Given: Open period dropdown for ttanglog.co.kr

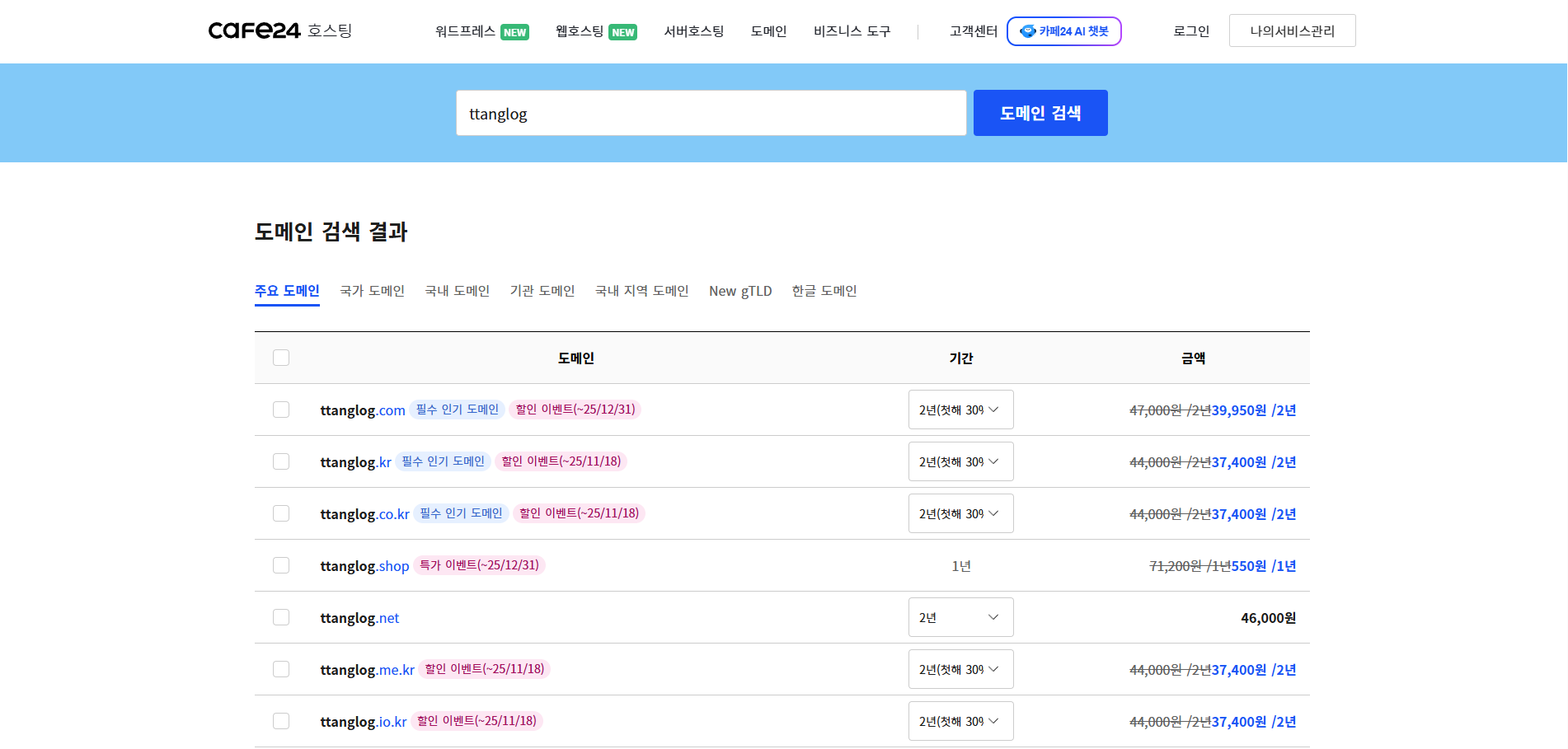Looking at the screenshot, I should tap(961, 513).
